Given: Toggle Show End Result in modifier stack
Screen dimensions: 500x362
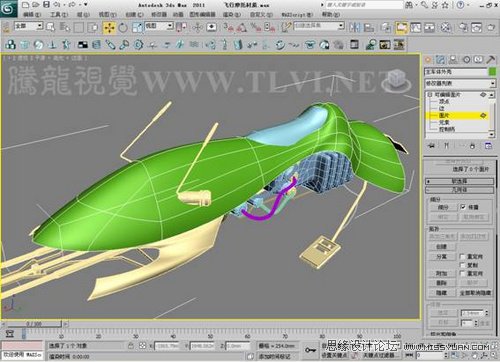Looking at the screenshot, I should click(x=447, y=146).
